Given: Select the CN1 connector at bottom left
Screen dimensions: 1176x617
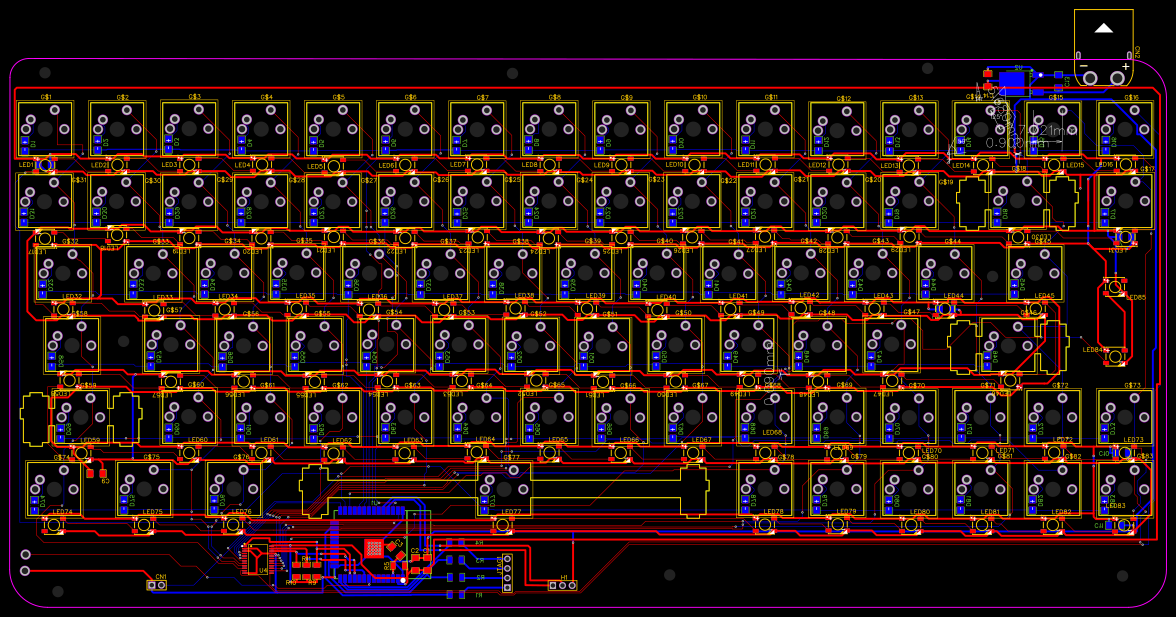Looking at the screenshot, I should [157, 585].
